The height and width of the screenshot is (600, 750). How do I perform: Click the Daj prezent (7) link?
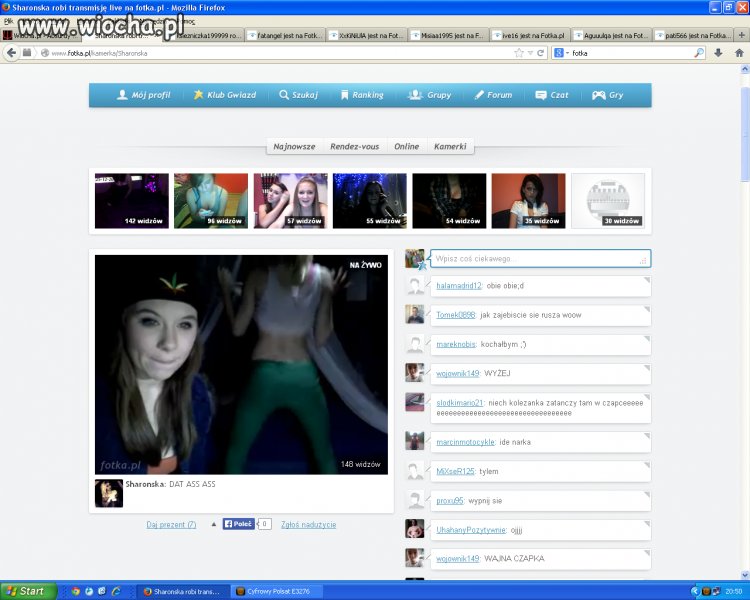pyautogui.click(x=171, y=524)
